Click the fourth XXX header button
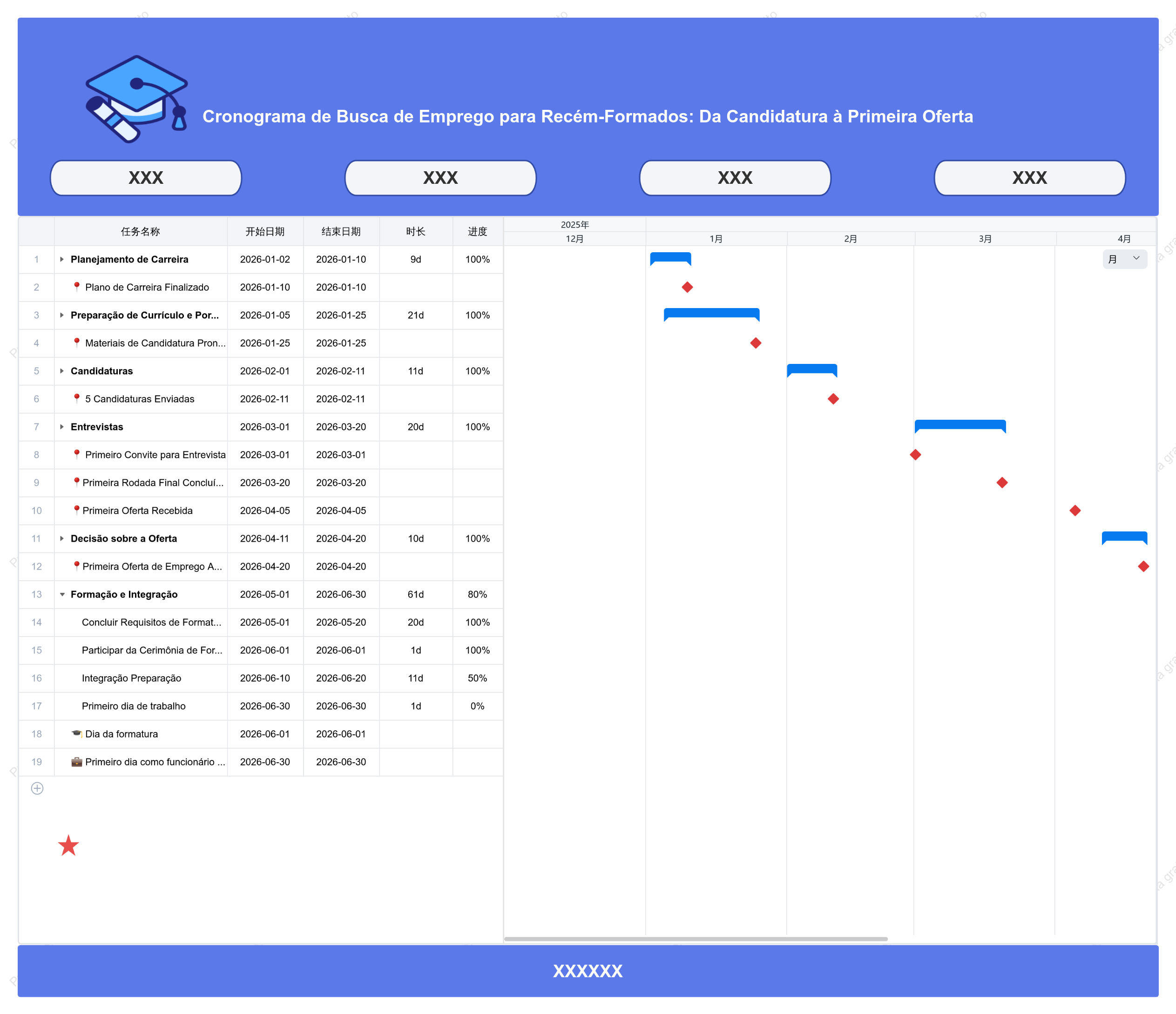This screenshot has height=1014, width=1176. 1029,178
